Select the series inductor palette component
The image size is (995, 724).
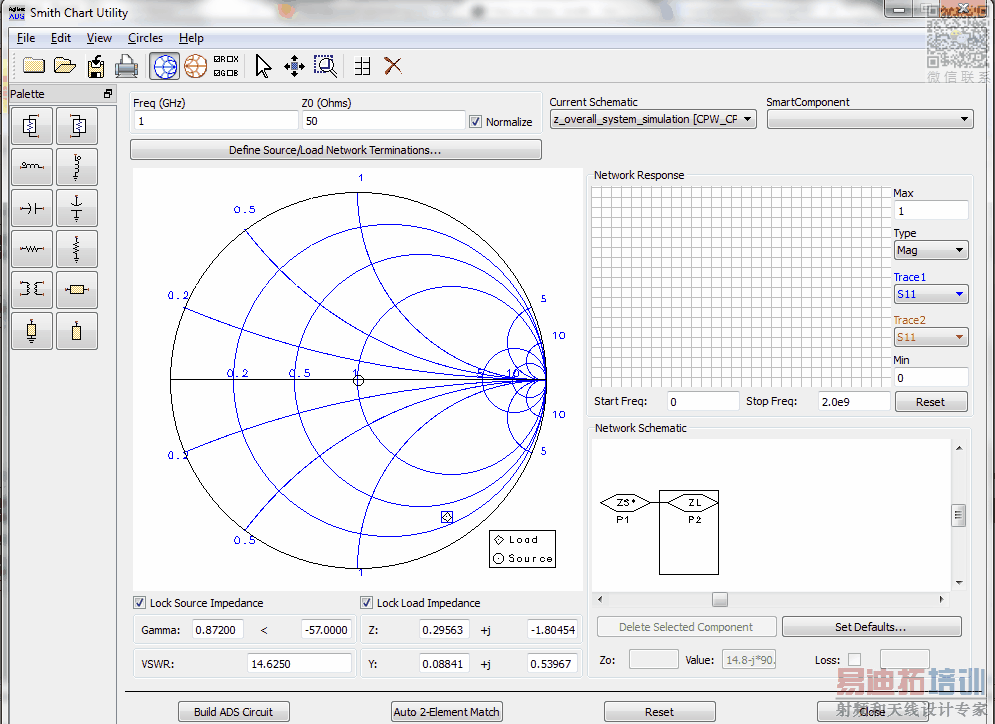[x=32, y=167]
